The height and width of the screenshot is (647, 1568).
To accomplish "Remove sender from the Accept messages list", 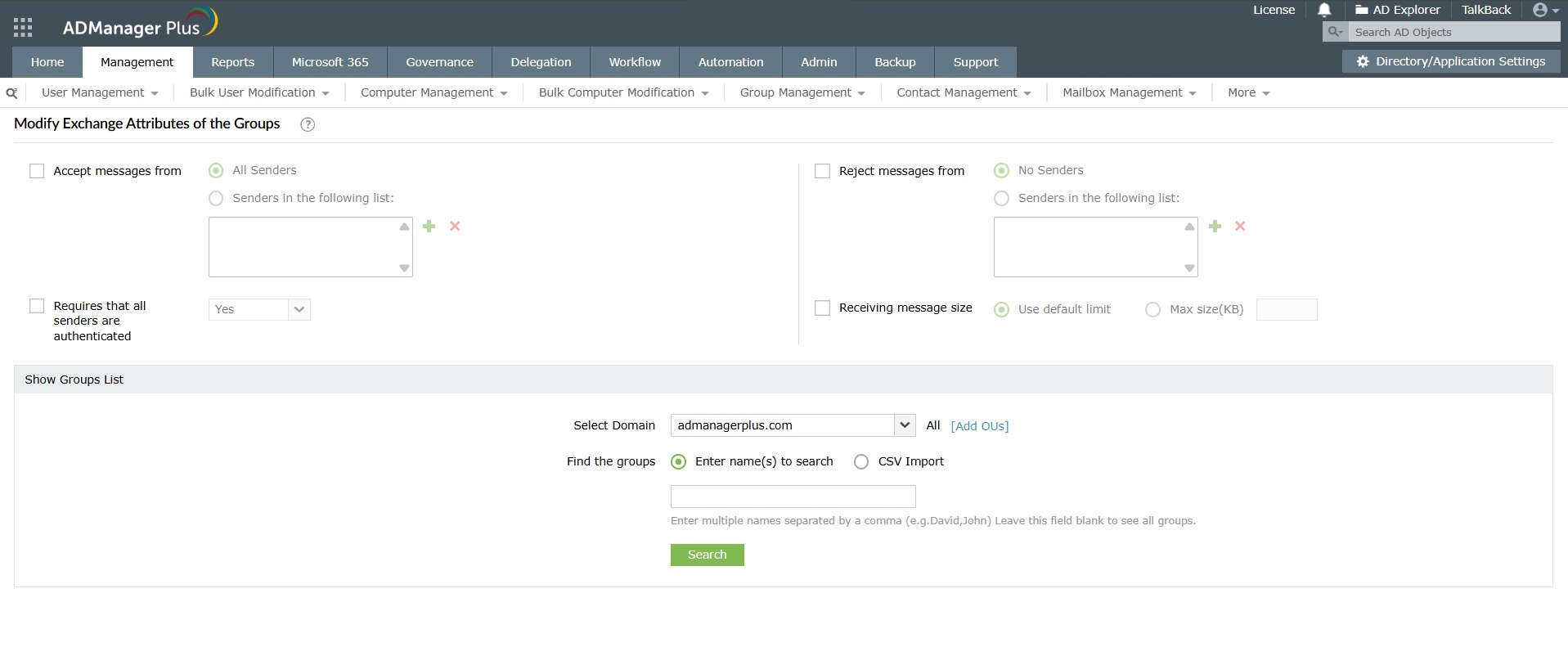I will (456, 226).
